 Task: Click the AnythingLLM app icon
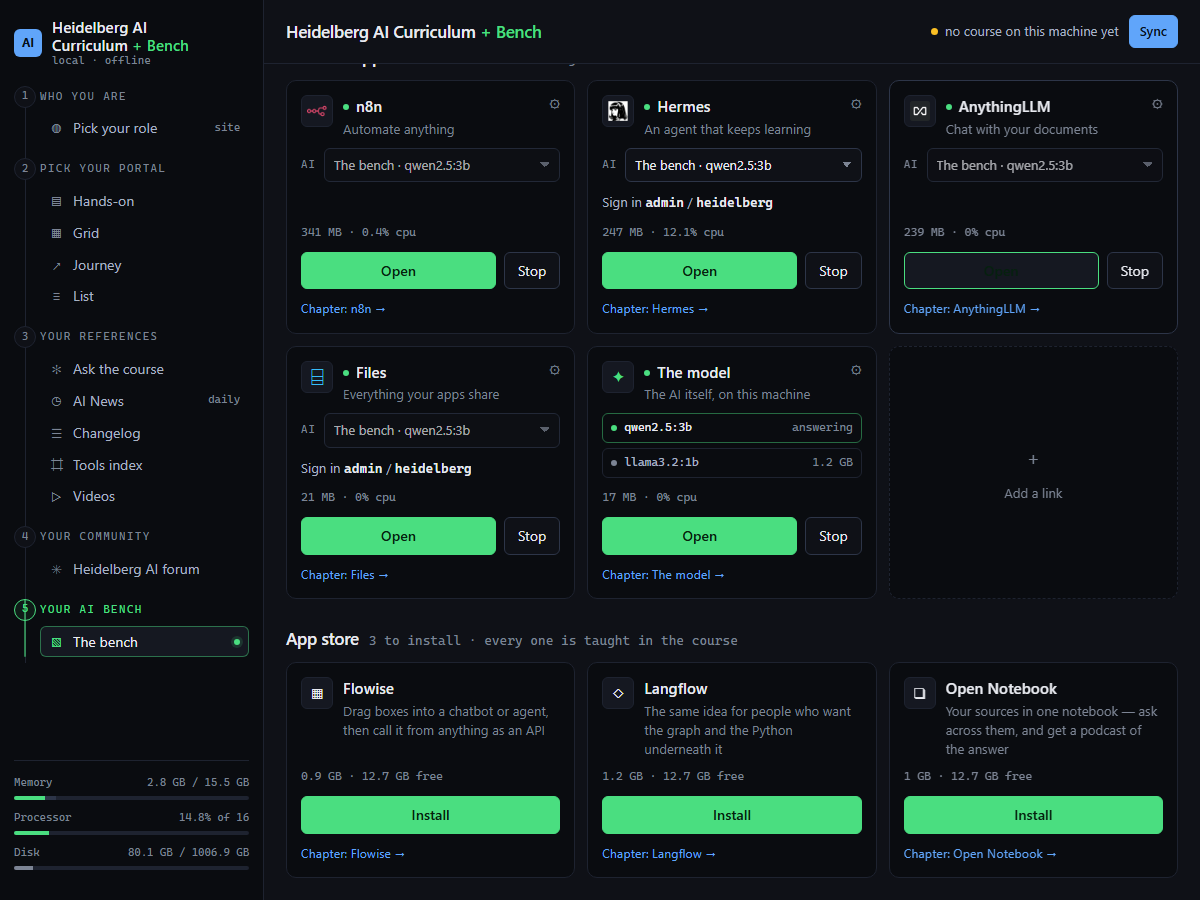920,111
